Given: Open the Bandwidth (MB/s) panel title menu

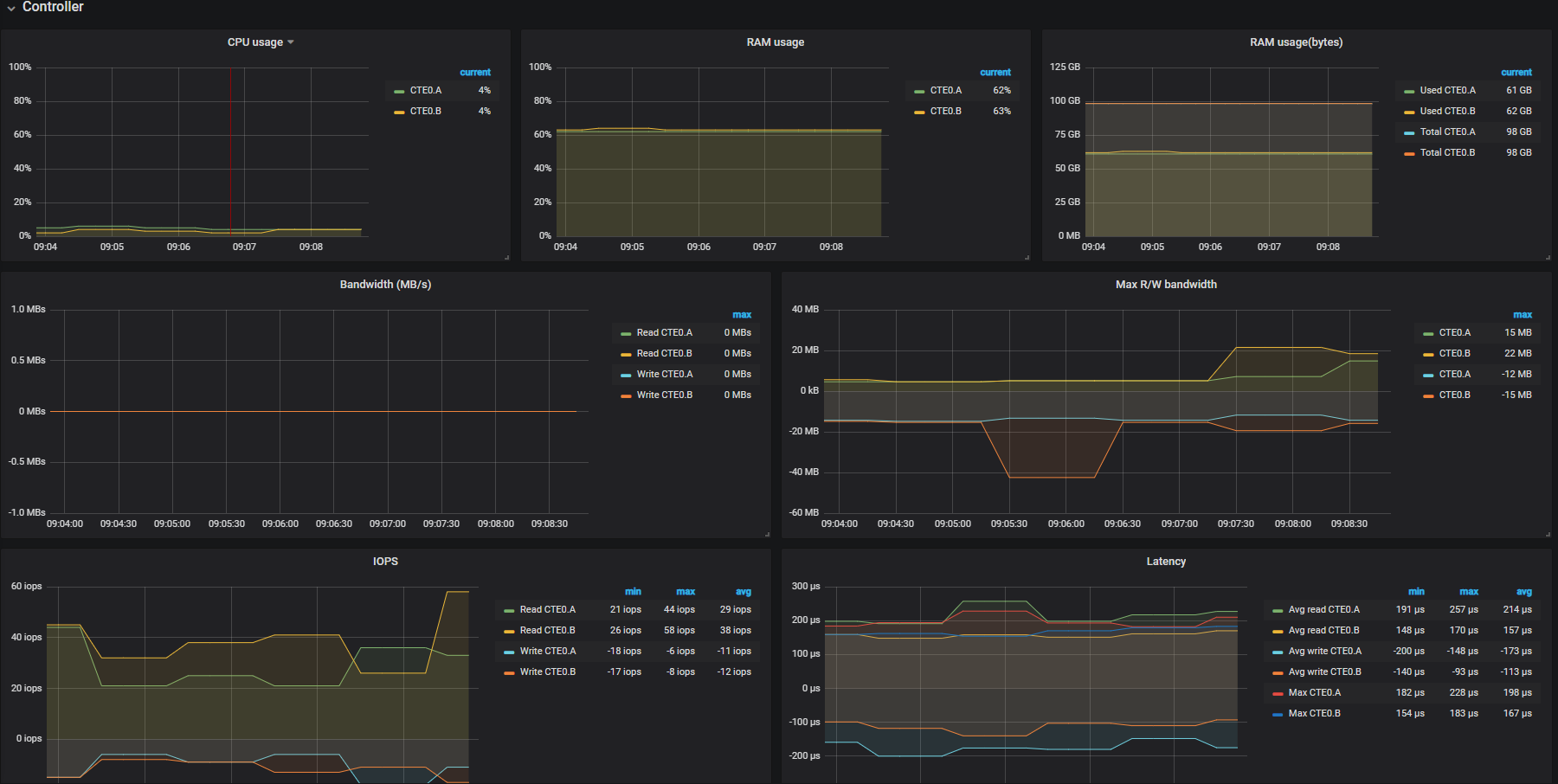Looking at the screenshot, I should [385, 285].
